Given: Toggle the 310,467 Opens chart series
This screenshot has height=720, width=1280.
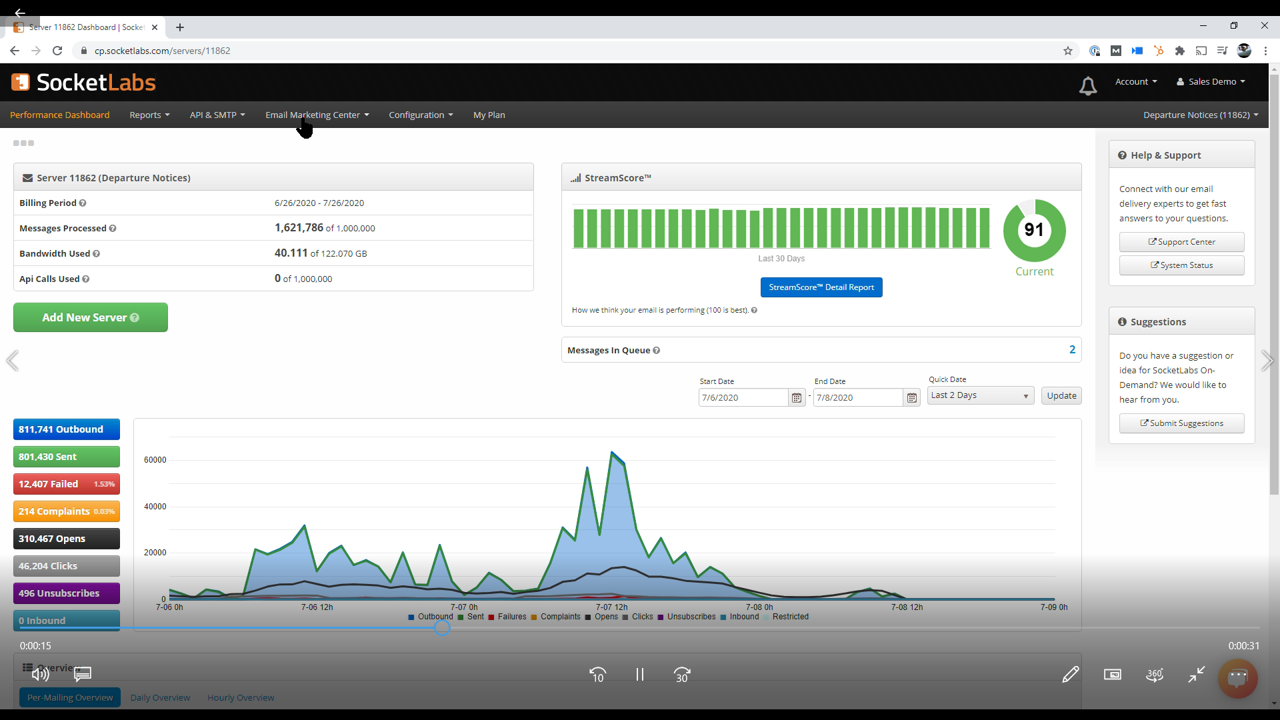Looking at the screenshot, I should click(66, 539).
